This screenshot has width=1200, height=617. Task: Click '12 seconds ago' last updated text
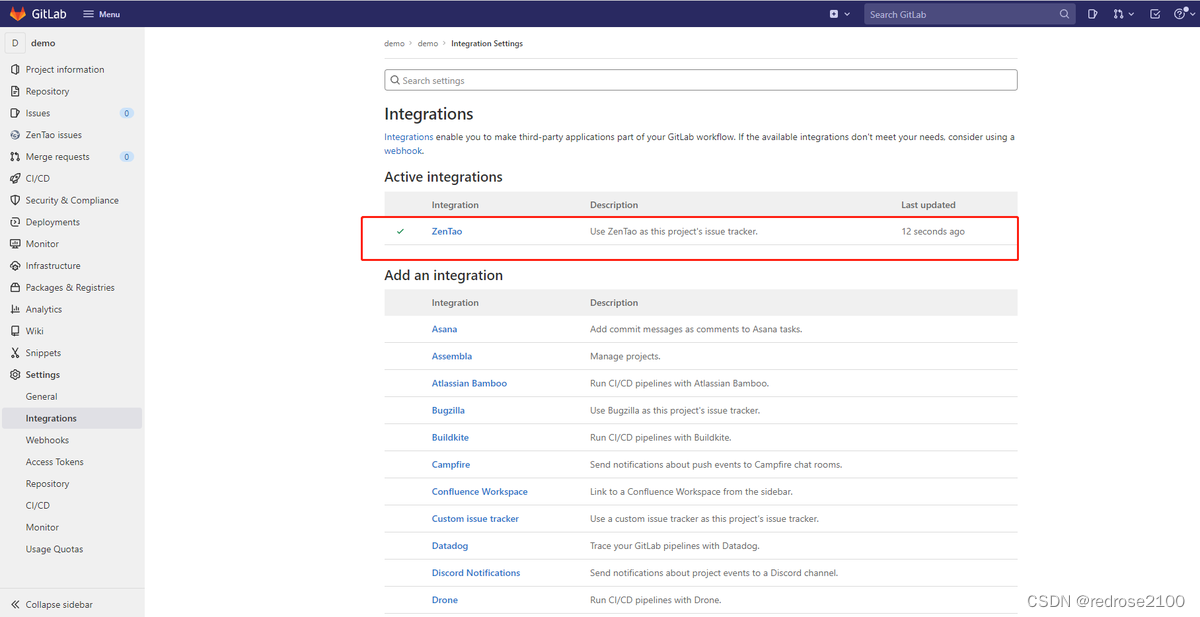[933, 231]
